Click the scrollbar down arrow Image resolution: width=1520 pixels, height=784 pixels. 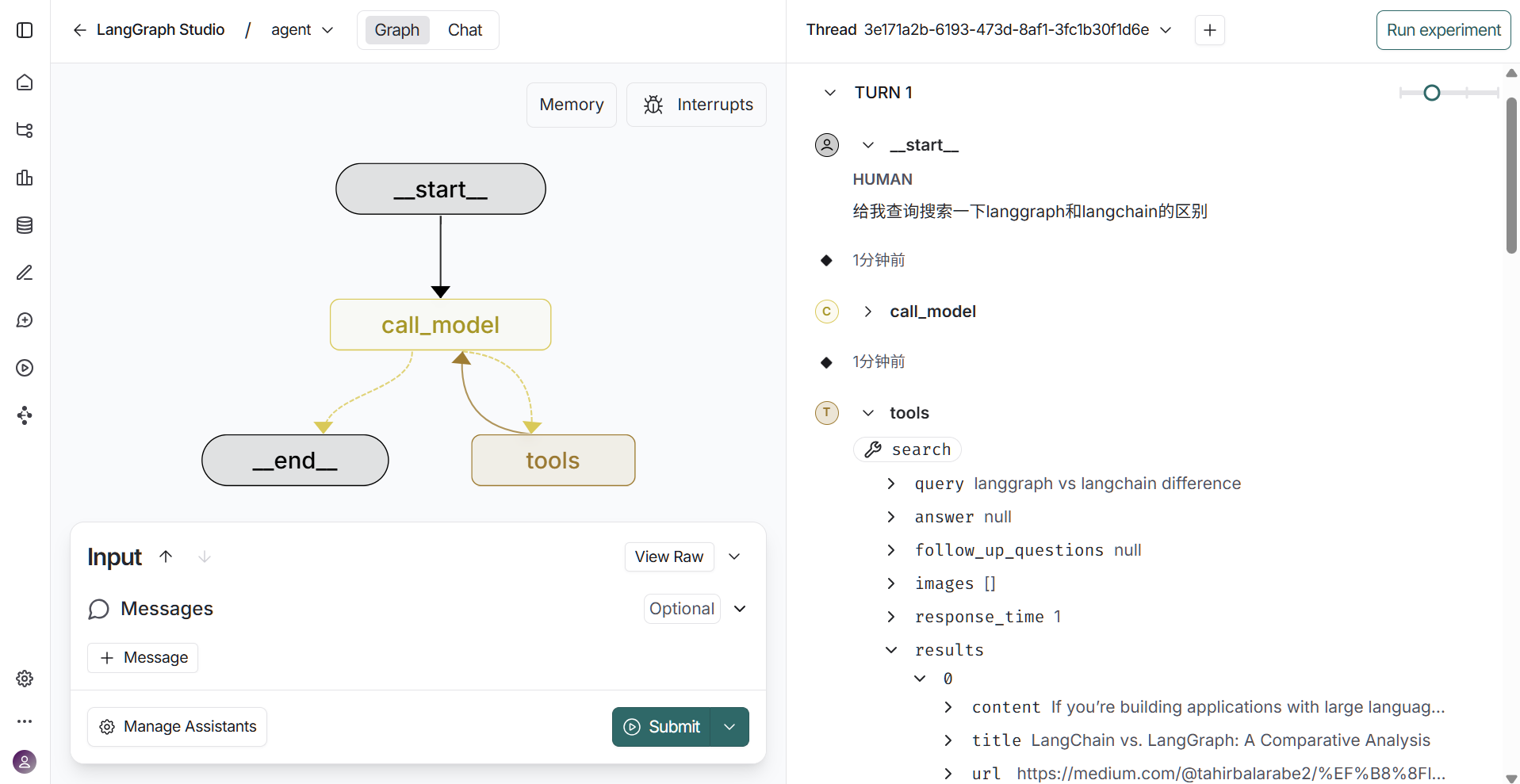coord(1511,778)
